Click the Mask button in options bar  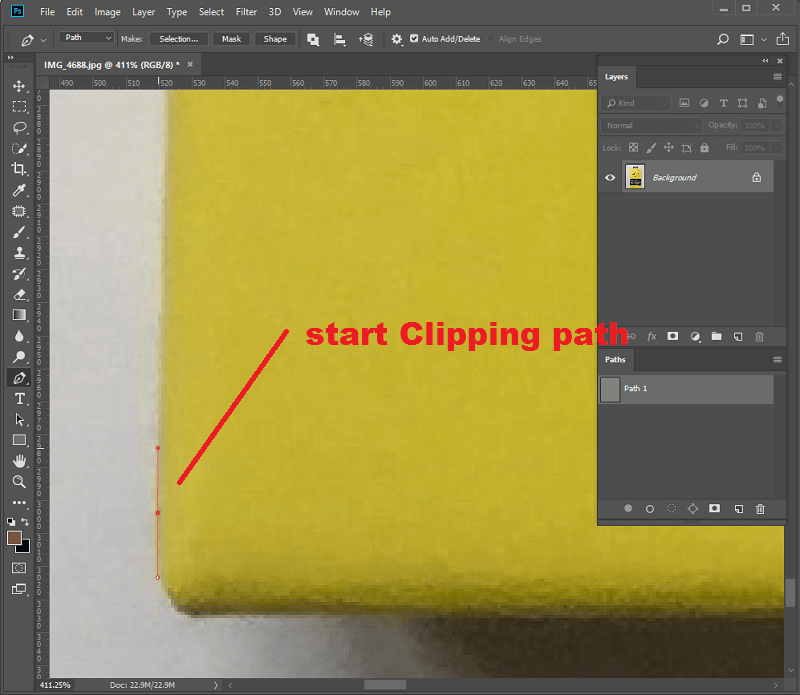click(231, 39)
